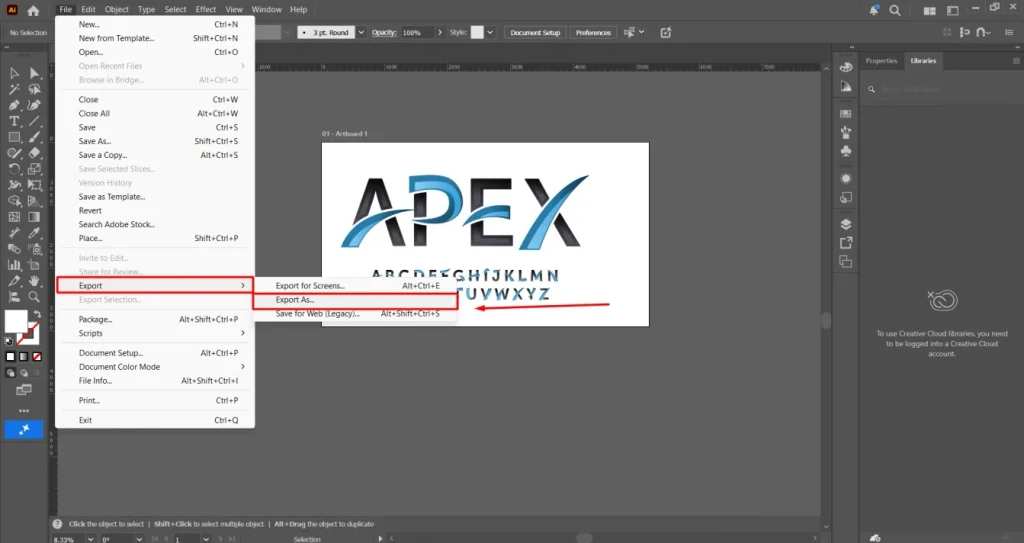
Task: Click the Document Setup button
Action: 535,32
